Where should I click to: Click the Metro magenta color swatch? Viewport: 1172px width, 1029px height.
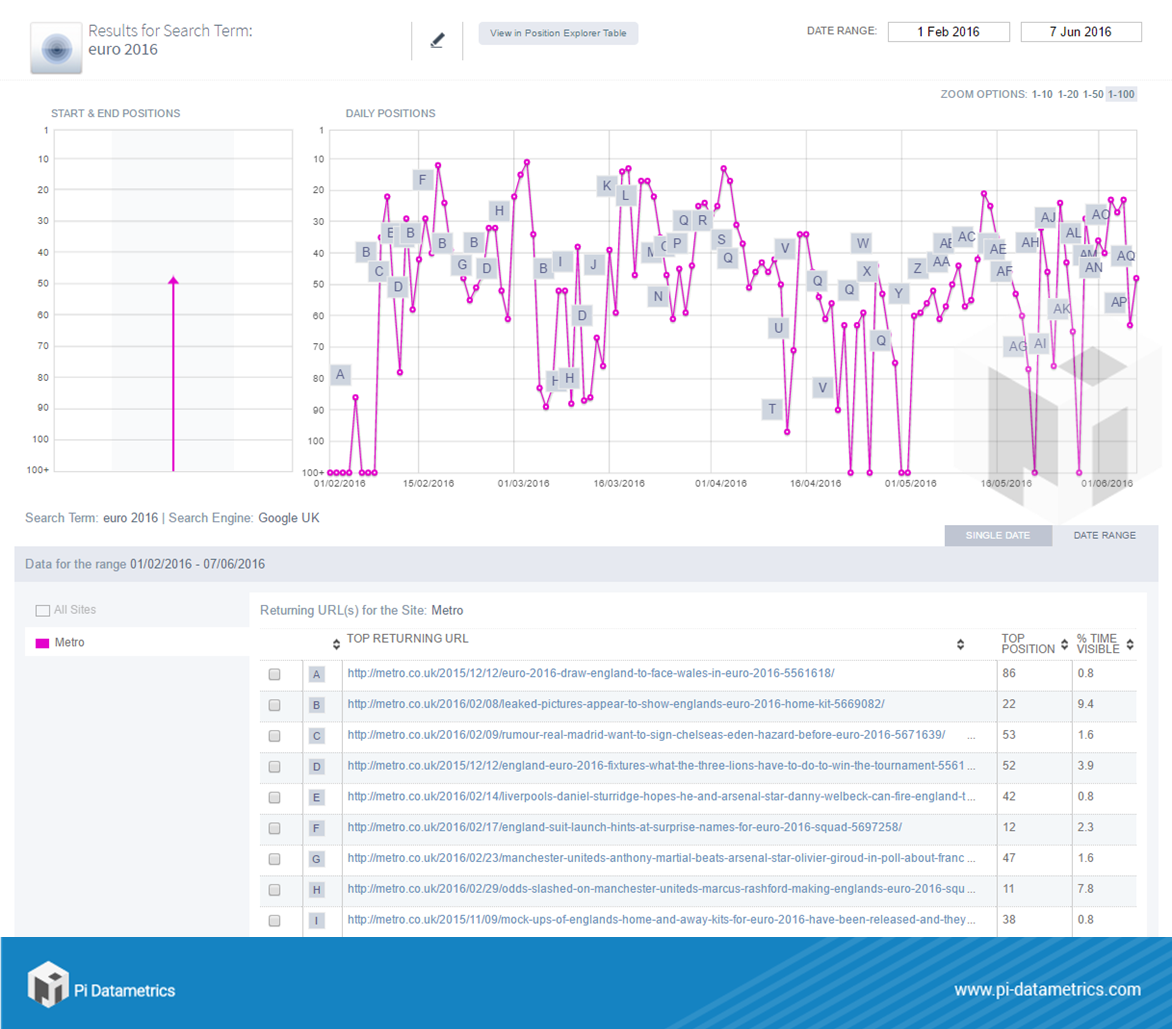pos(43,643)
